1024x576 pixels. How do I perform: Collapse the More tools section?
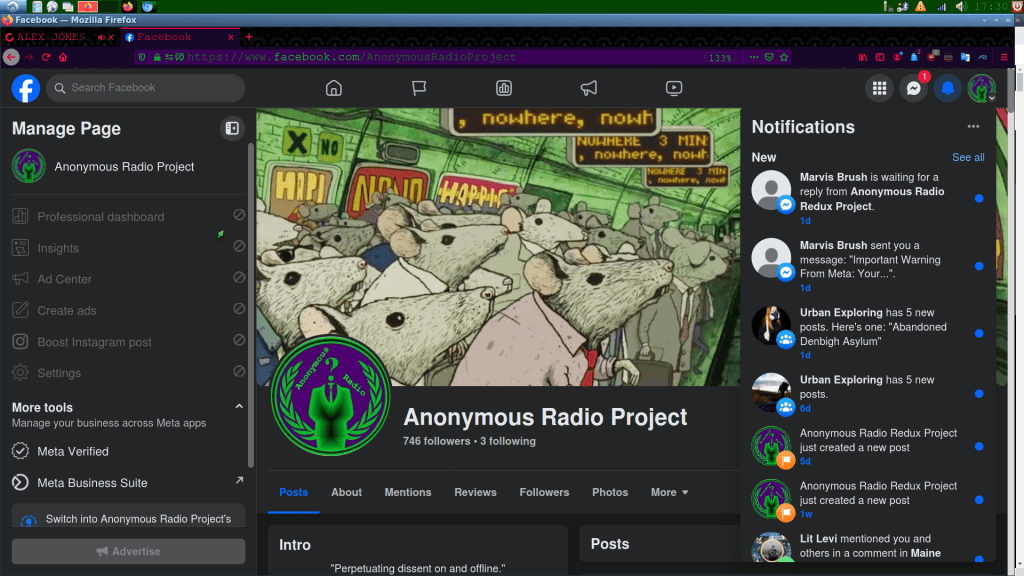[239, 407]
